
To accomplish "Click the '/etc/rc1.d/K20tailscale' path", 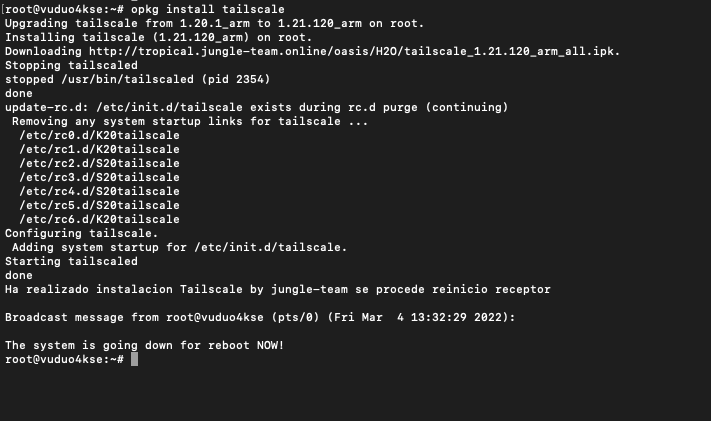I will tap(99, 149).
